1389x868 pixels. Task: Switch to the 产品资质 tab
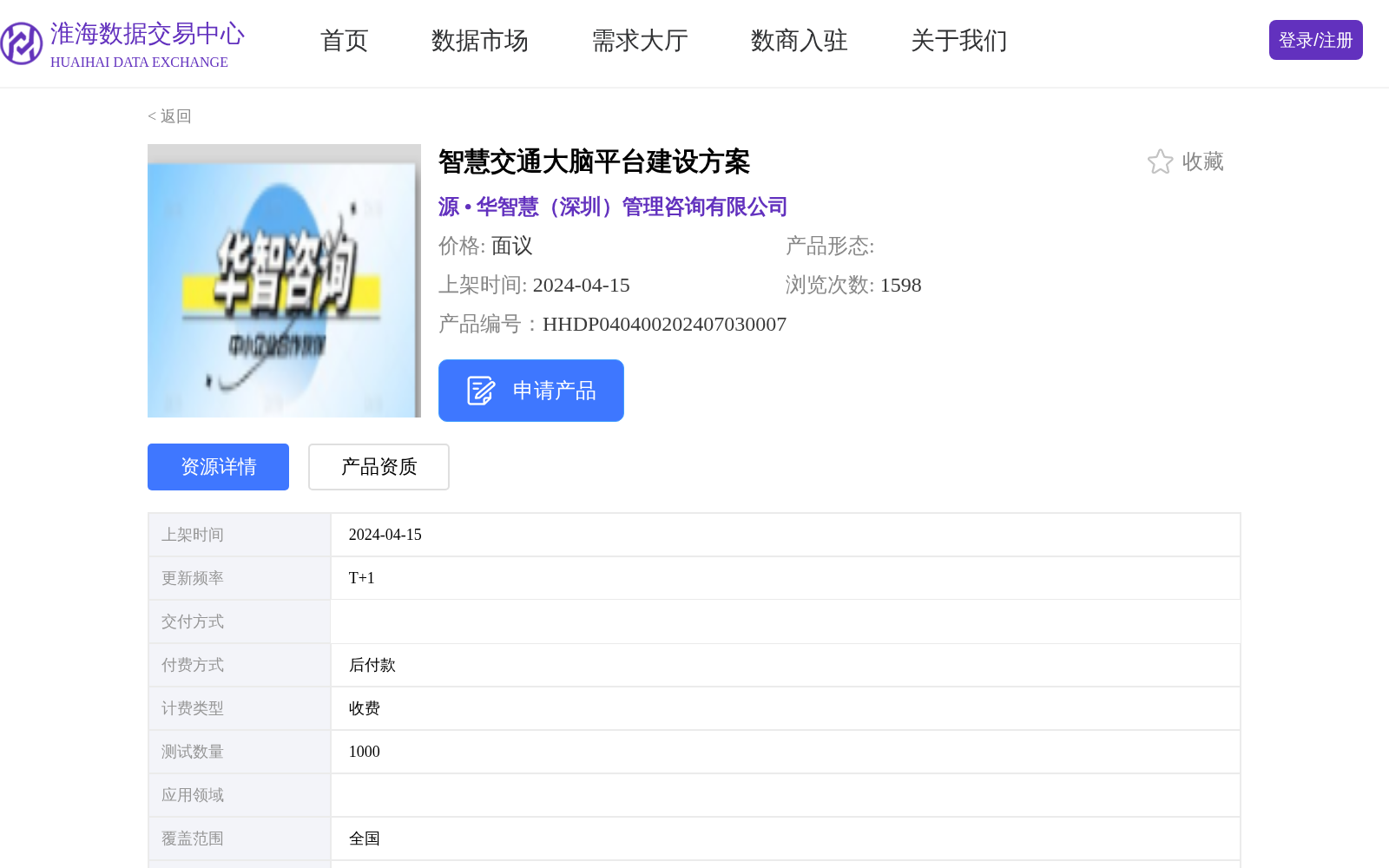pyautogui.click(x=379, y=467)
